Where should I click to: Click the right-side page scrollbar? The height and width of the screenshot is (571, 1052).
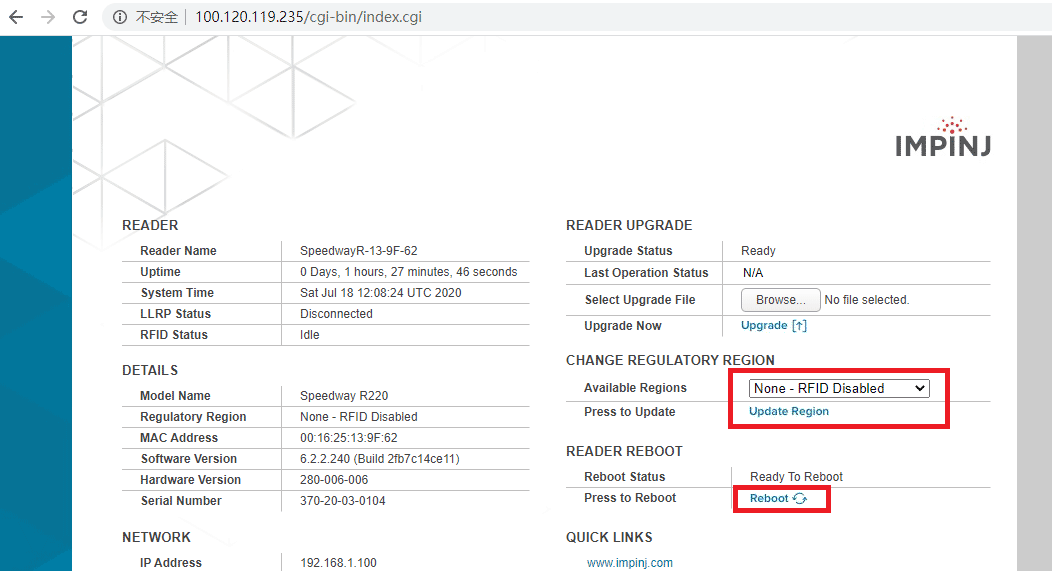pyautogui.click(x=1034, y=300)
